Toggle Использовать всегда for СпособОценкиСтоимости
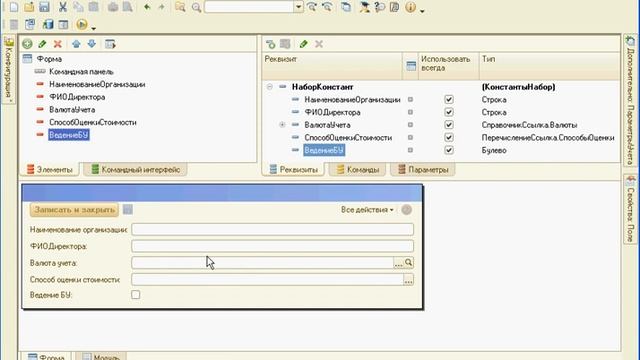 449,138
